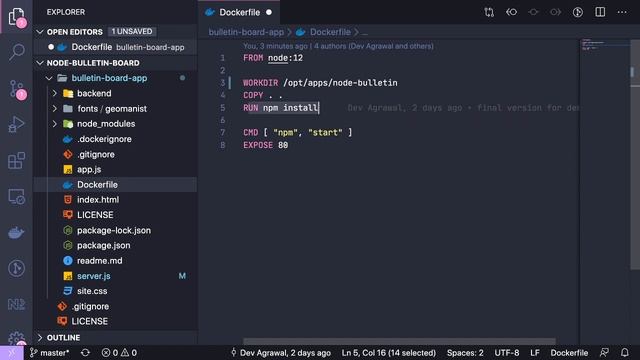Screen dimensions: 640x360
Task: Click Synchronize Changes icon in status bar
Action: click(x=85, y=353)
